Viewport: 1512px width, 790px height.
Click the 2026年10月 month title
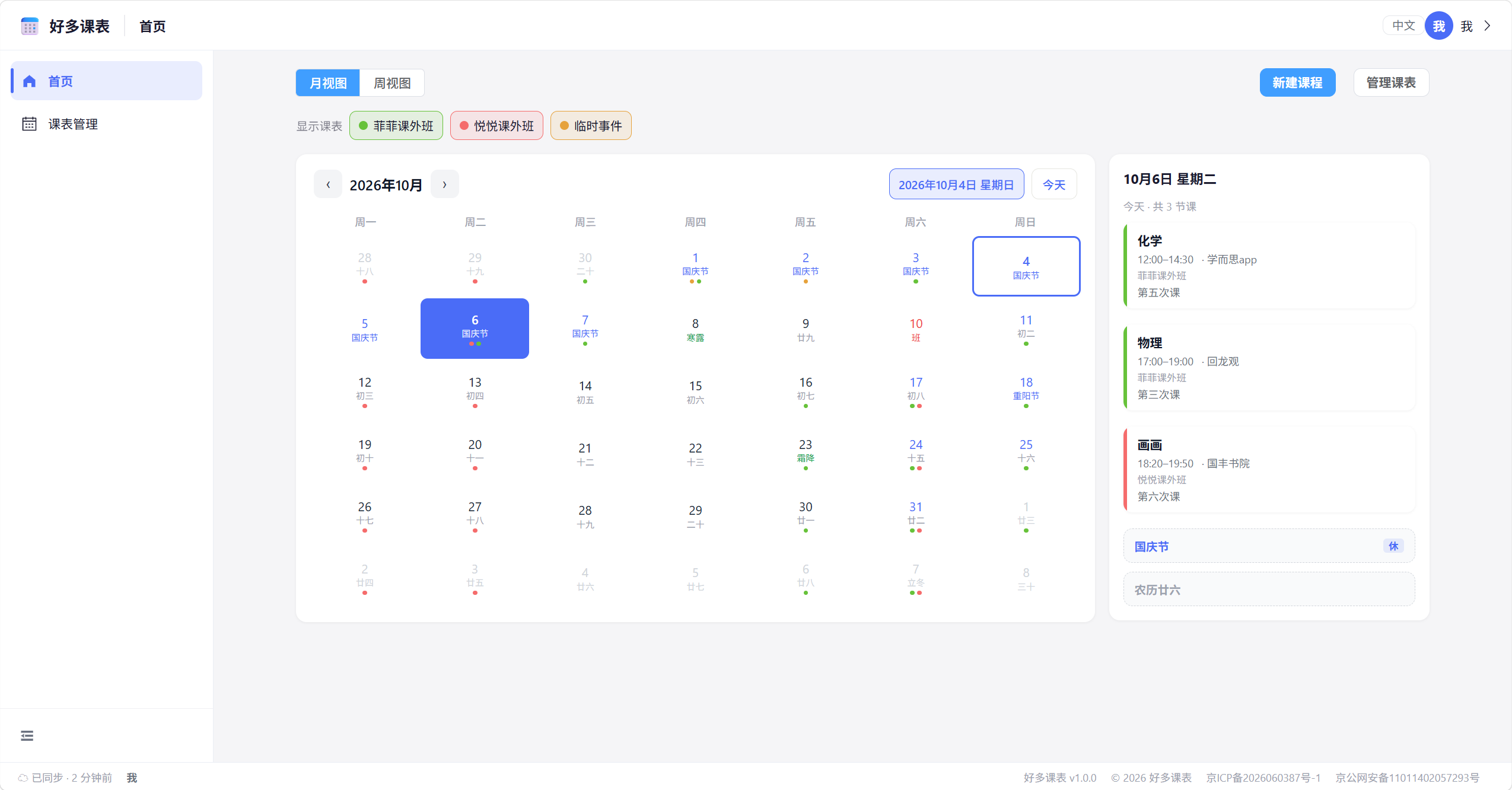(x=386, y=185)
